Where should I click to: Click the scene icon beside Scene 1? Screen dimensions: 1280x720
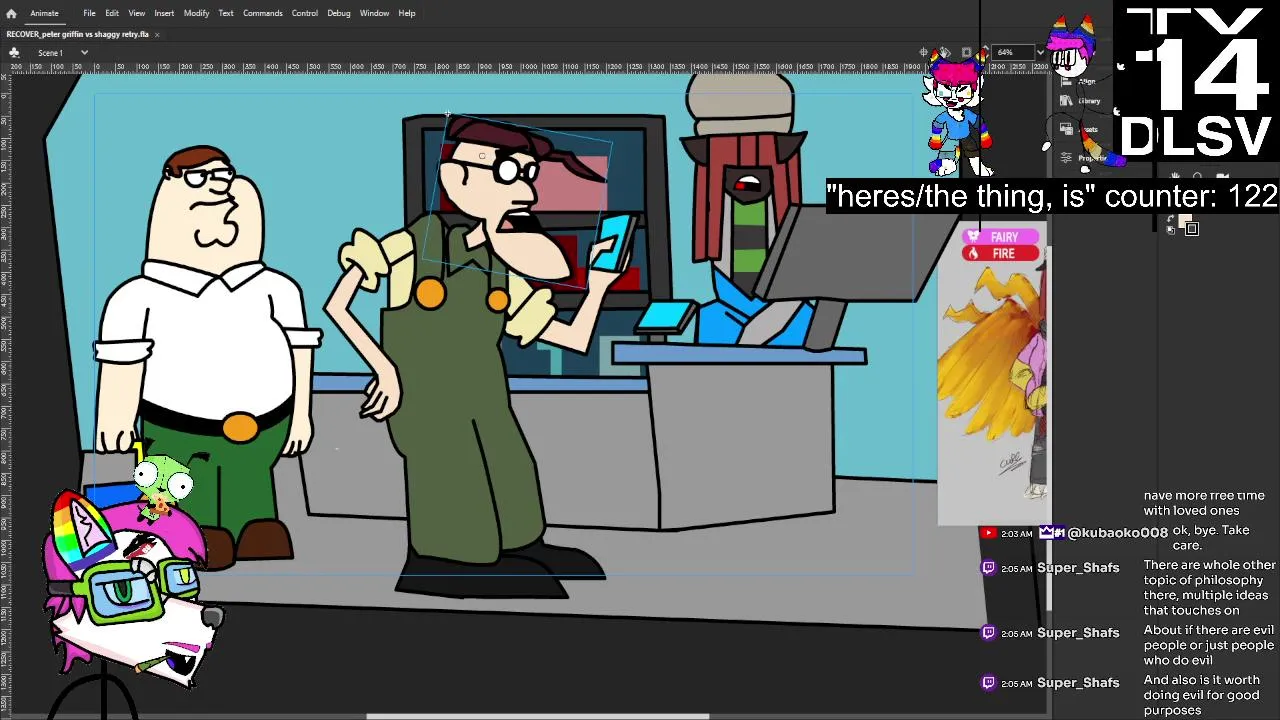14,52
